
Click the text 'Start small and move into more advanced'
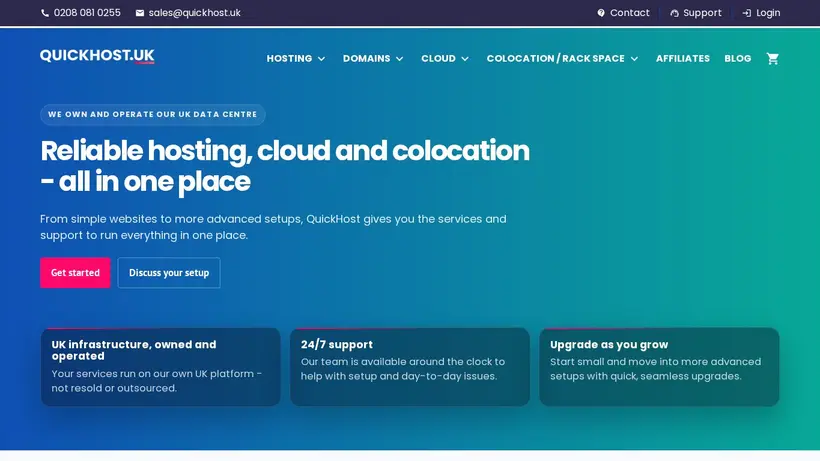pos(656,362)
